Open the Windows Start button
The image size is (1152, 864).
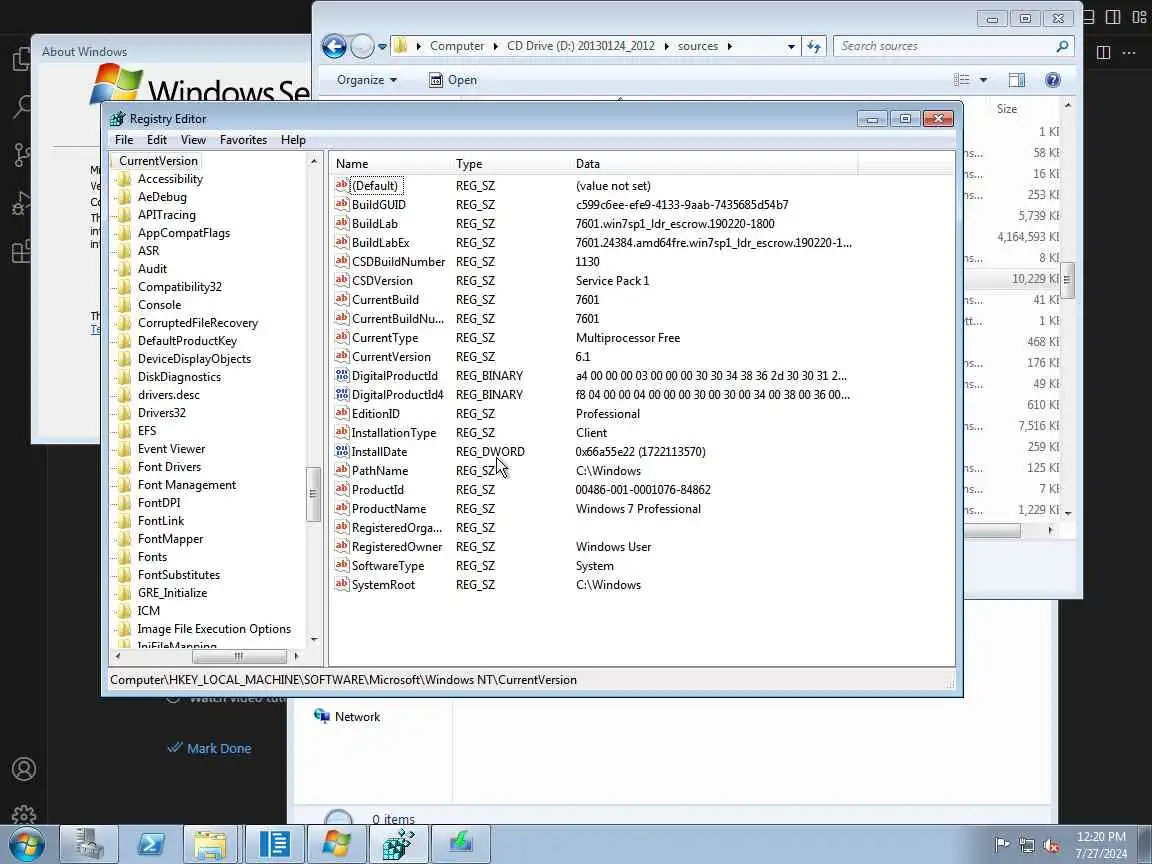tap(26, 844)
